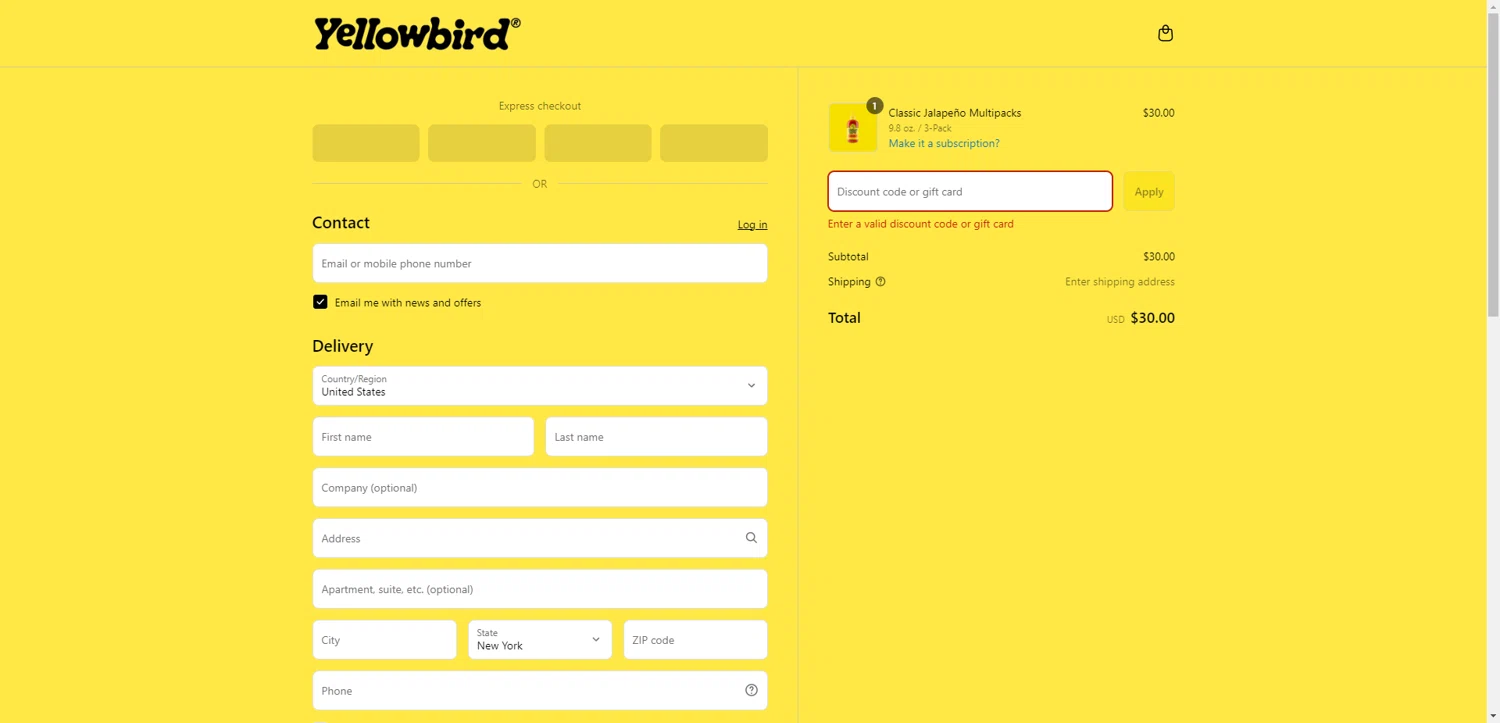Click Make it a subscription link

[944, 144]
